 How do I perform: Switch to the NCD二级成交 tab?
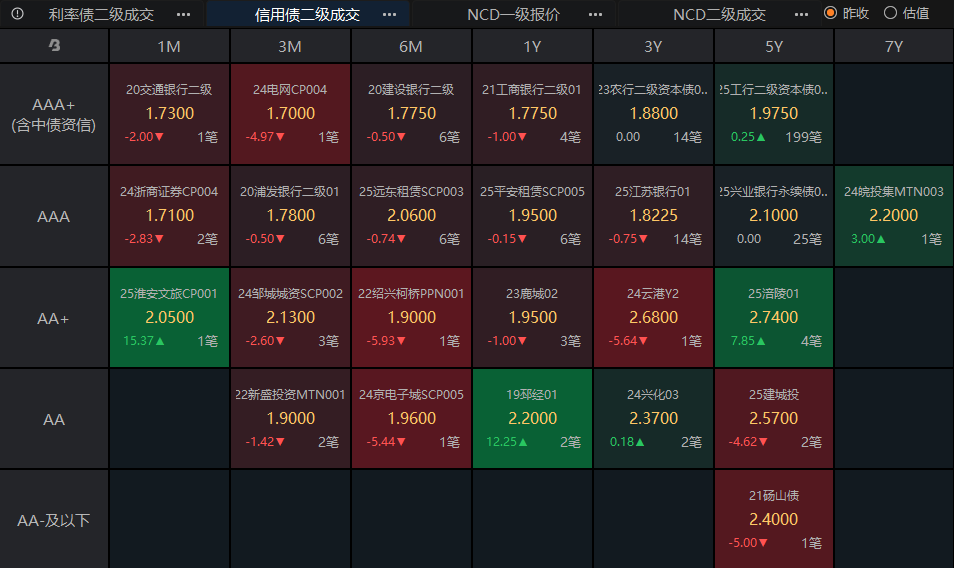(719, 15)
